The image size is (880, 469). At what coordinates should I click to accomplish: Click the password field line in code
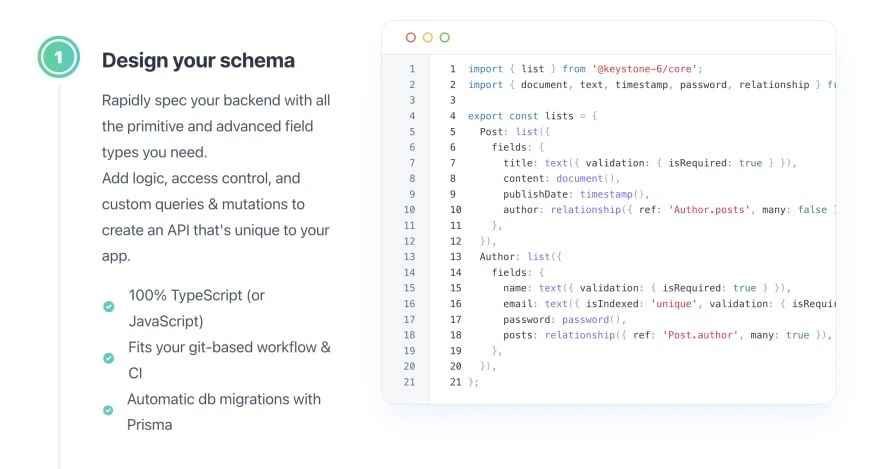564,319
